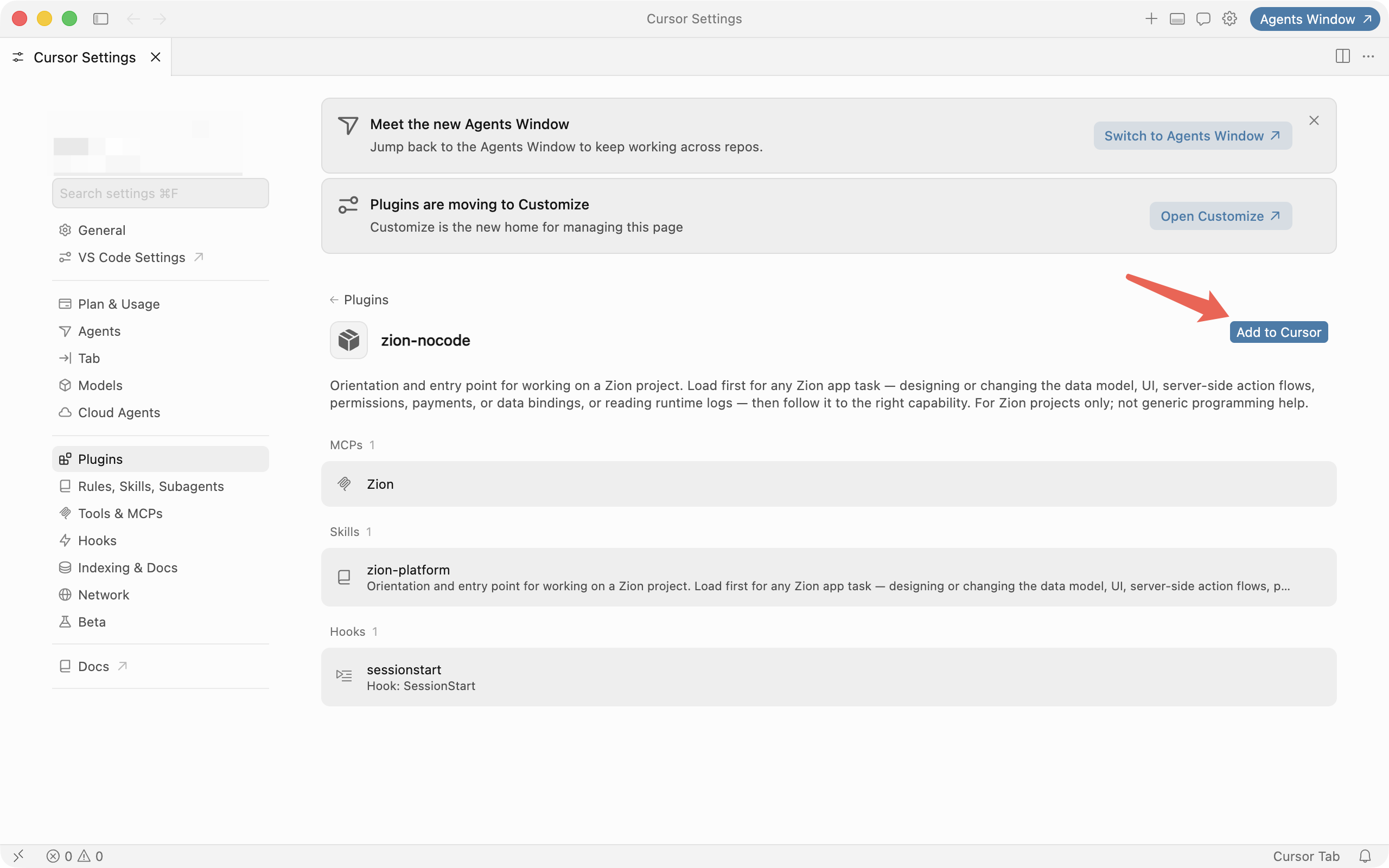Click the sessionstart hook icon
Screen dimensions: 1389x868
[x=344, y=676]
